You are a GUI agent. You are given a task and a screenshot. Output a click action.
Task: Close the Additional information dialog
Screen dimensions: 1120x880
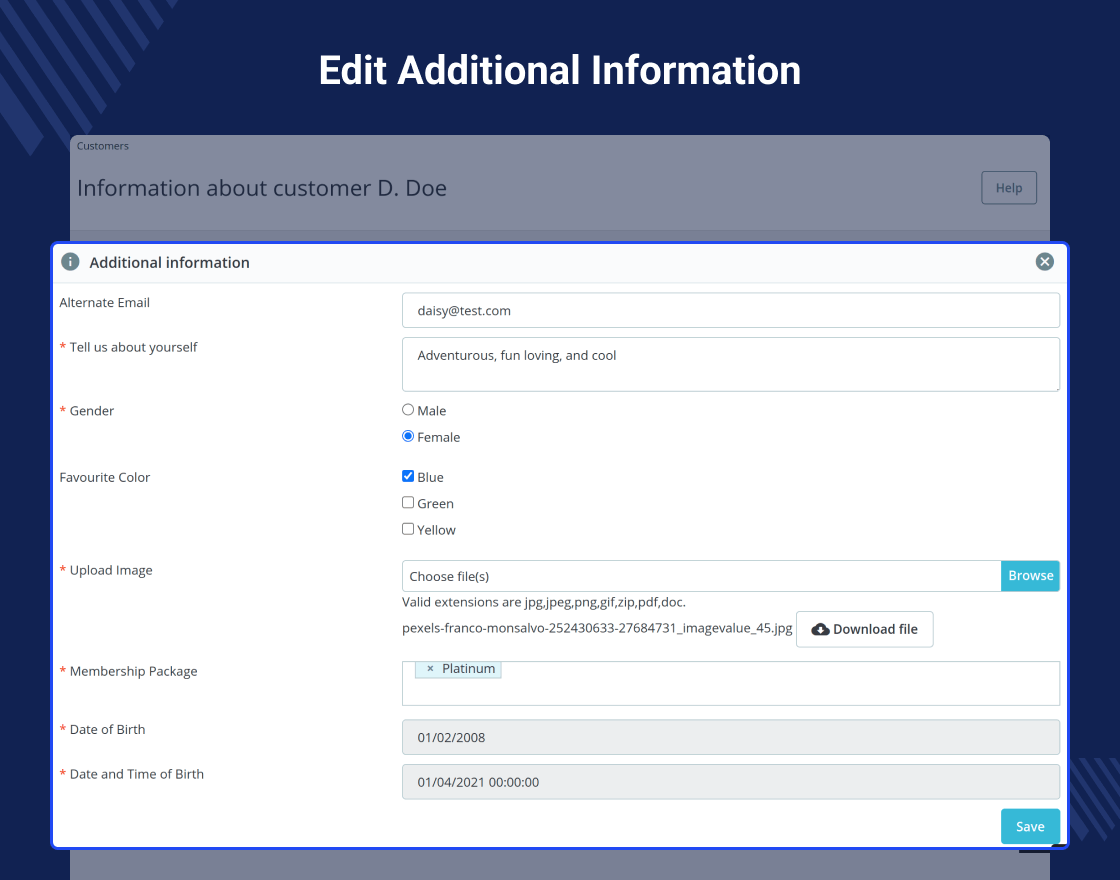(x=1044, y=261)
